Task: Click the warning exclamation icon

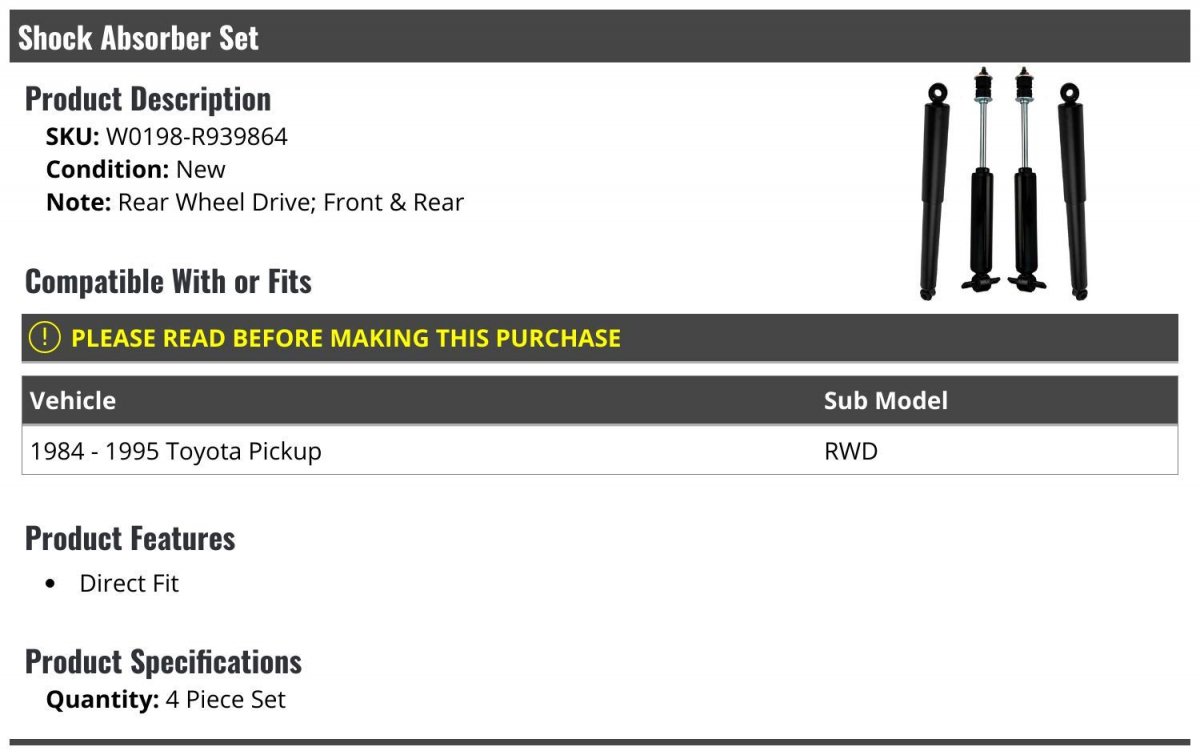Action: coord(45,338)
